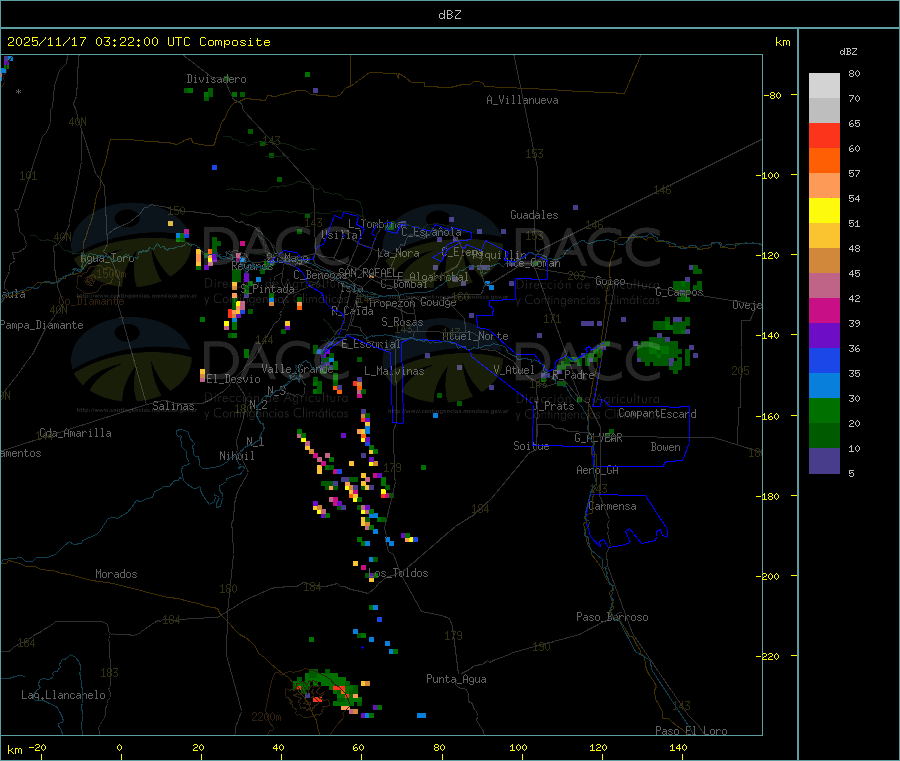Click the 0 km horizontal axis tick
Viewport: 900px width, 761px height.
click(119, 748)
